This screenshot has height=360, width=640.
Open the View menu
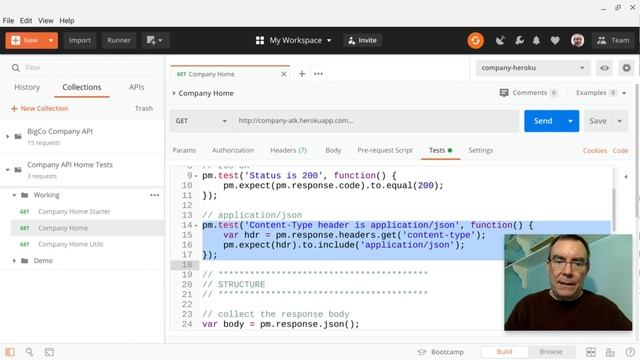point(46,20)
